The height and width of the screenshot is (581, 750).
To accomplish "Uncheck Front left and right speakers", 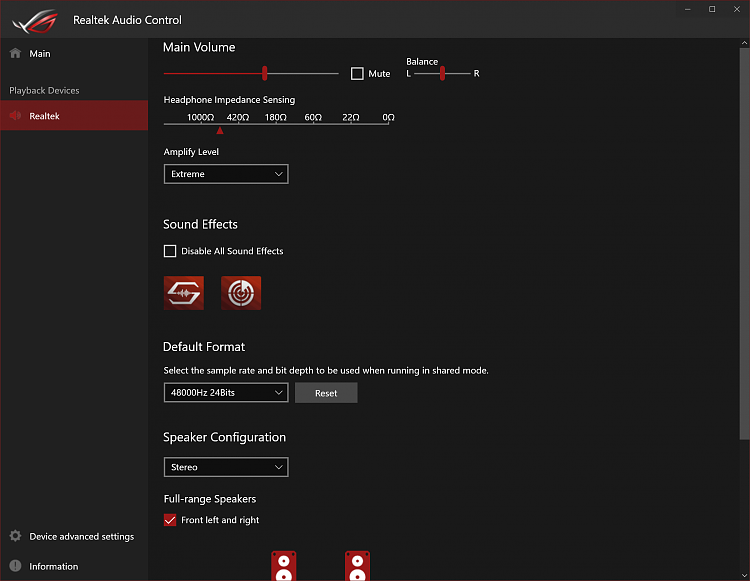I will pos(170,520).
